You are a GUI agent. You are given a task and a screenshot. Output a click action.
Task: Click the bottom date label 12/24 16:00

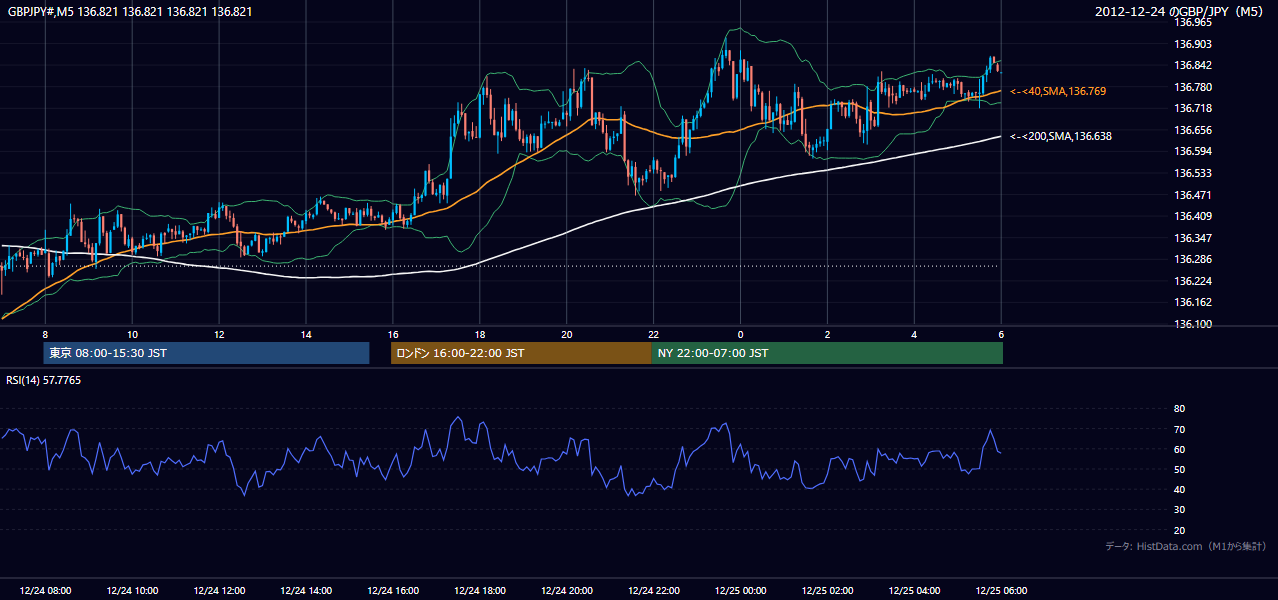click(393, 591)
